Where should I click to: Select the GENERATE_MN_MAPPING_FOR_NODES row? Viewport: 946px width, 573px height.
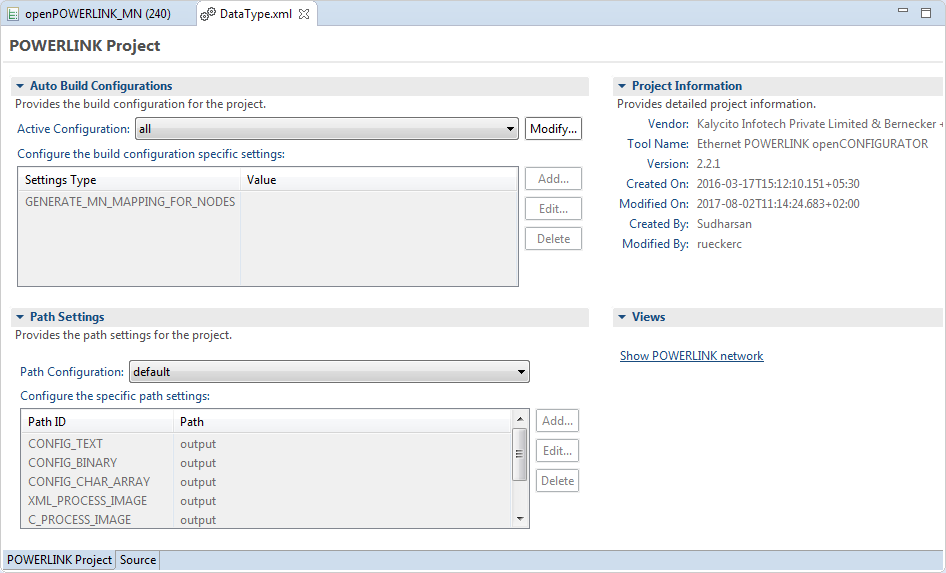[x=268, y=201]
